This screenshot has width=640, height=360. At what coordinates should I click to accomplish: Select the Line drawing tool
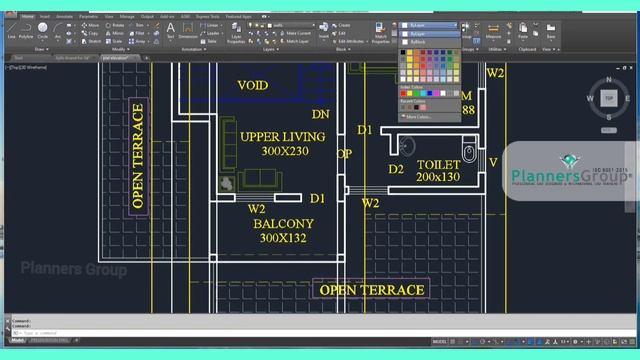(x=11, y=31)
